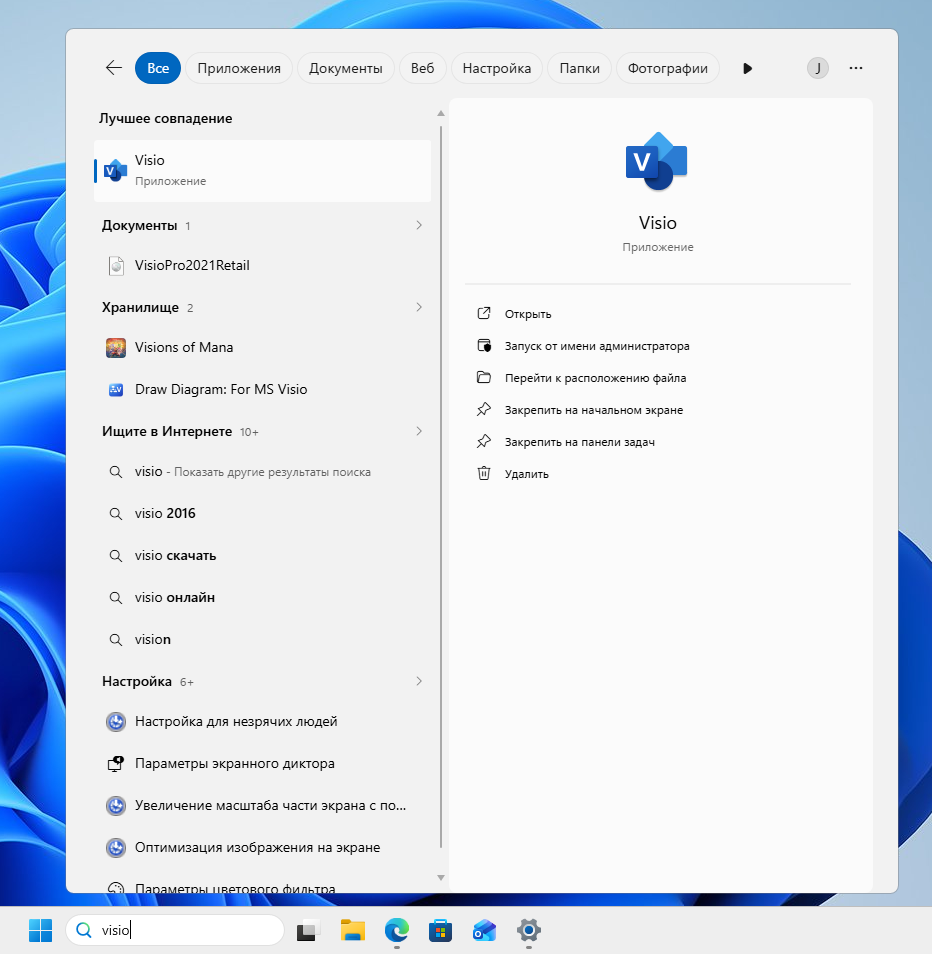Click pin icon next to панели задач

tap(484, 441)
